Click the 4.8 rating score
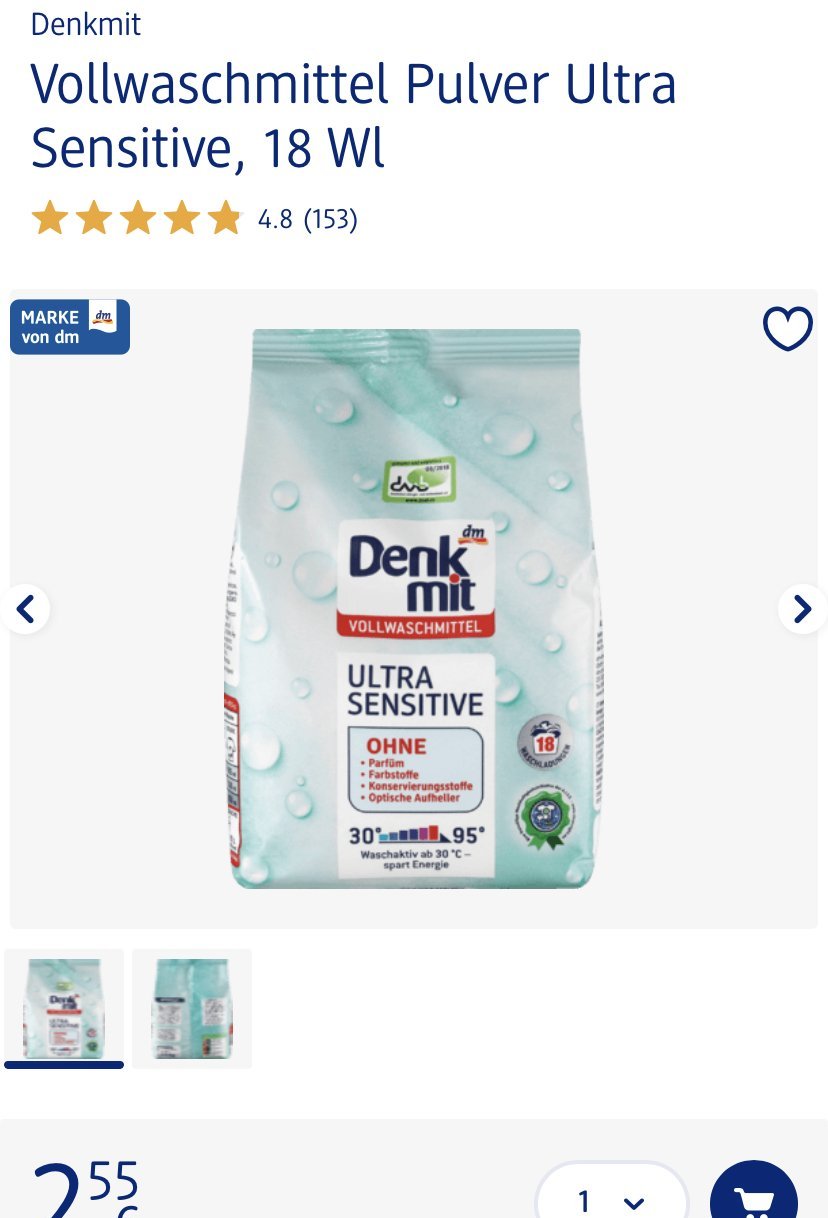The image size is (828, 1218). pyautogui.click(x=275, y=219)
